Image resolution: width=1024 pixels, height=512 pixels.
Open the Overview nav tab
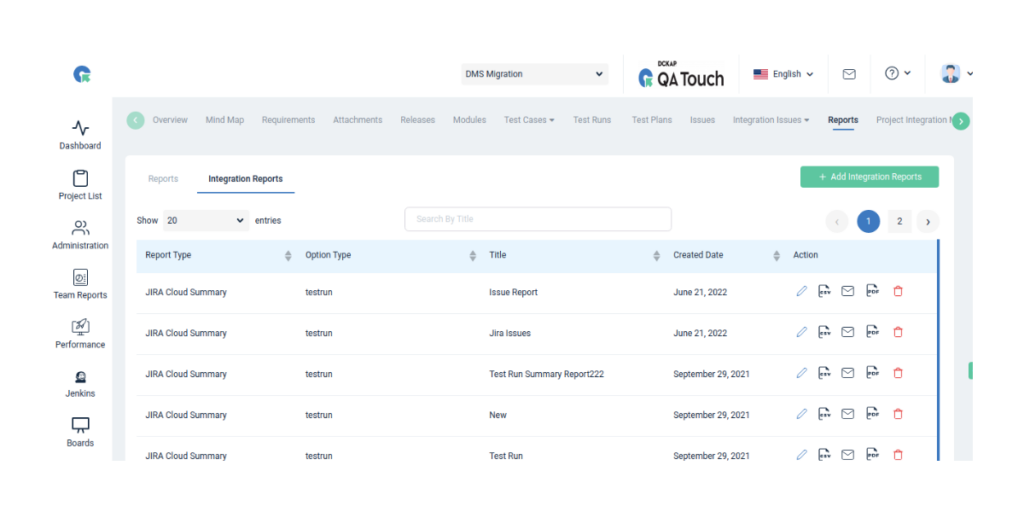(x=170, y=120)
